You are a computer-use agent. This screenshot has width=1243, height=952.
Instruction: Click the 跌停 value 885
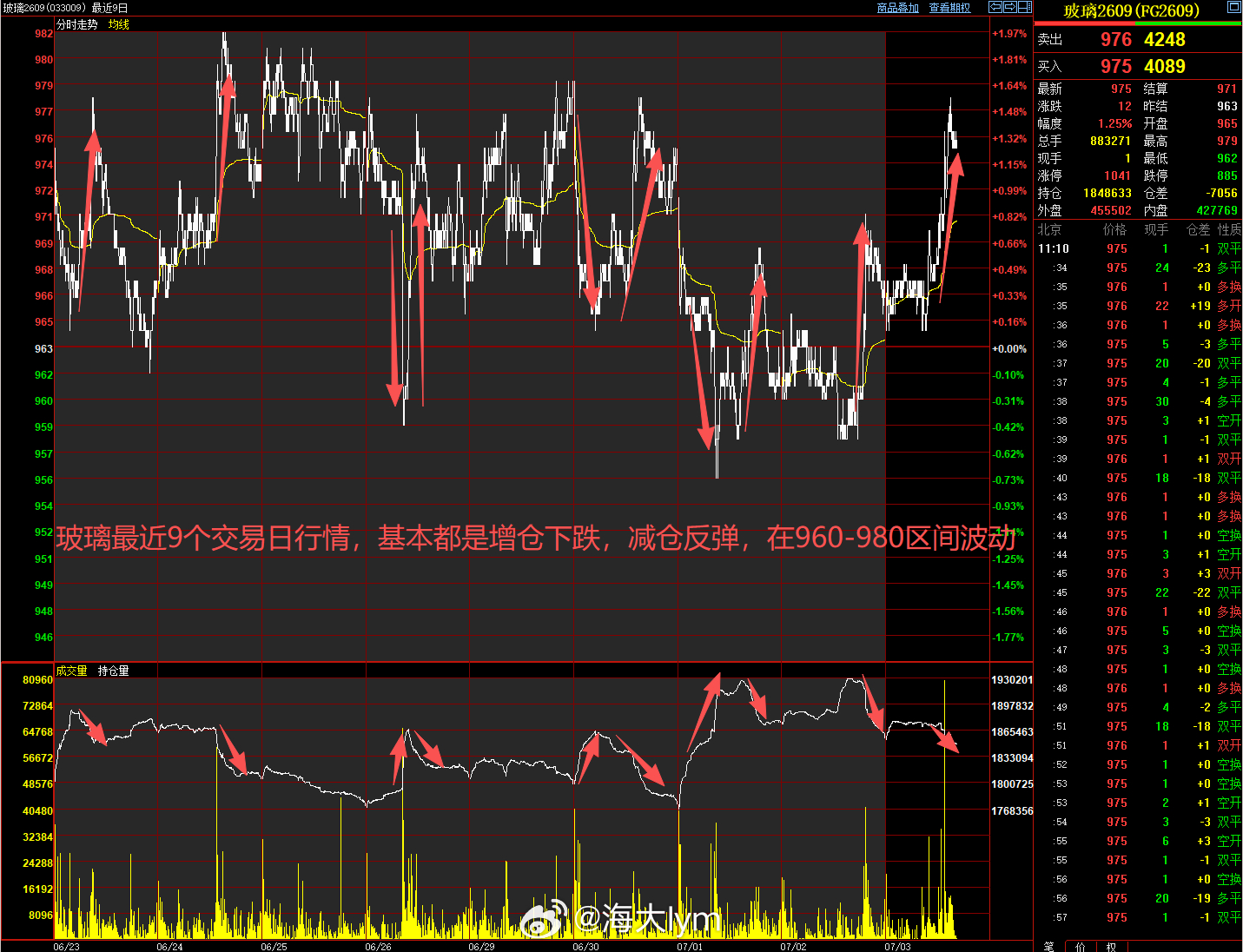(x=1227, y=175)
